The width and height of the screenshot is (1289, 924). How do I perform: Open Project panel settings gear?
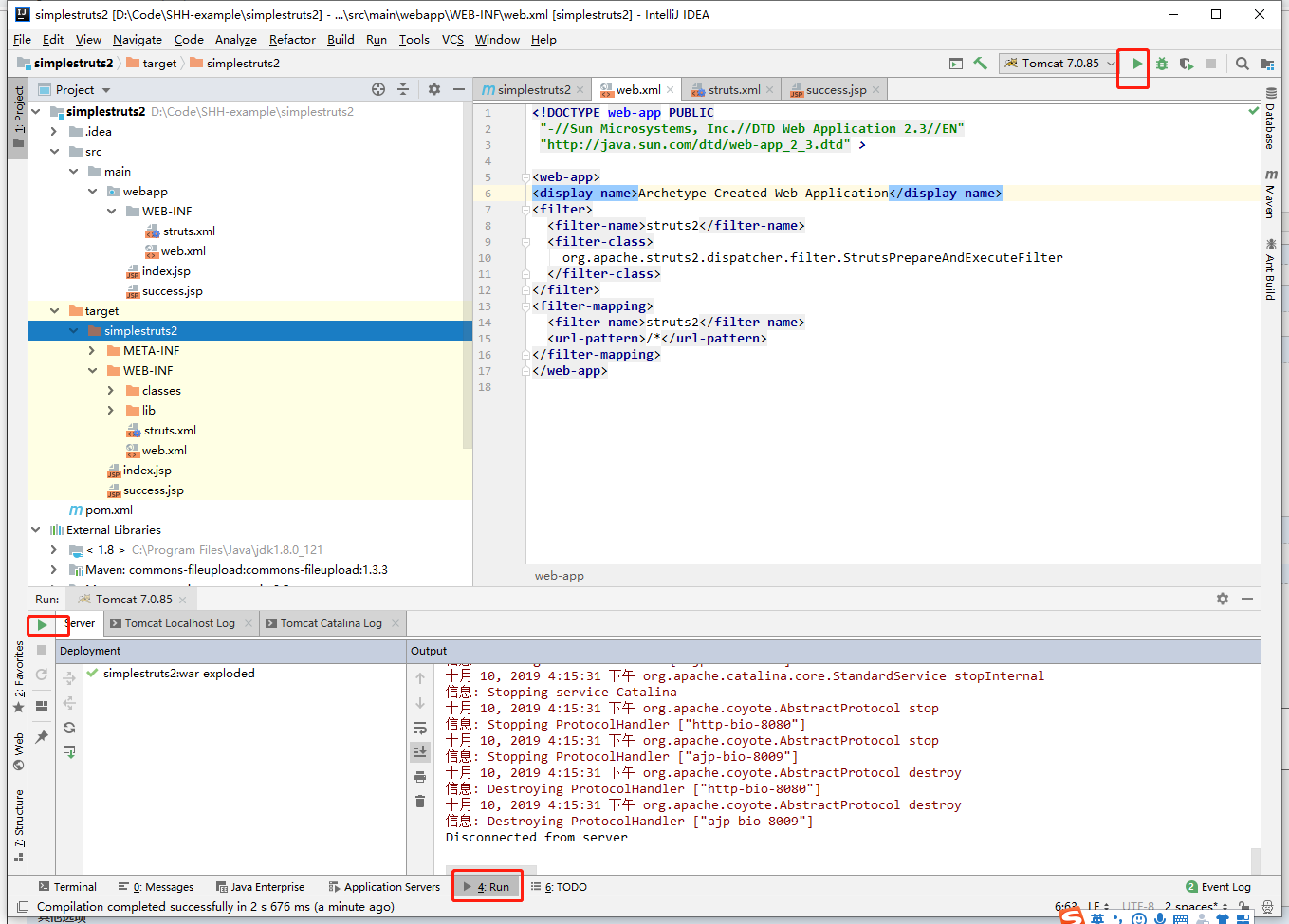tap(434, 89)
